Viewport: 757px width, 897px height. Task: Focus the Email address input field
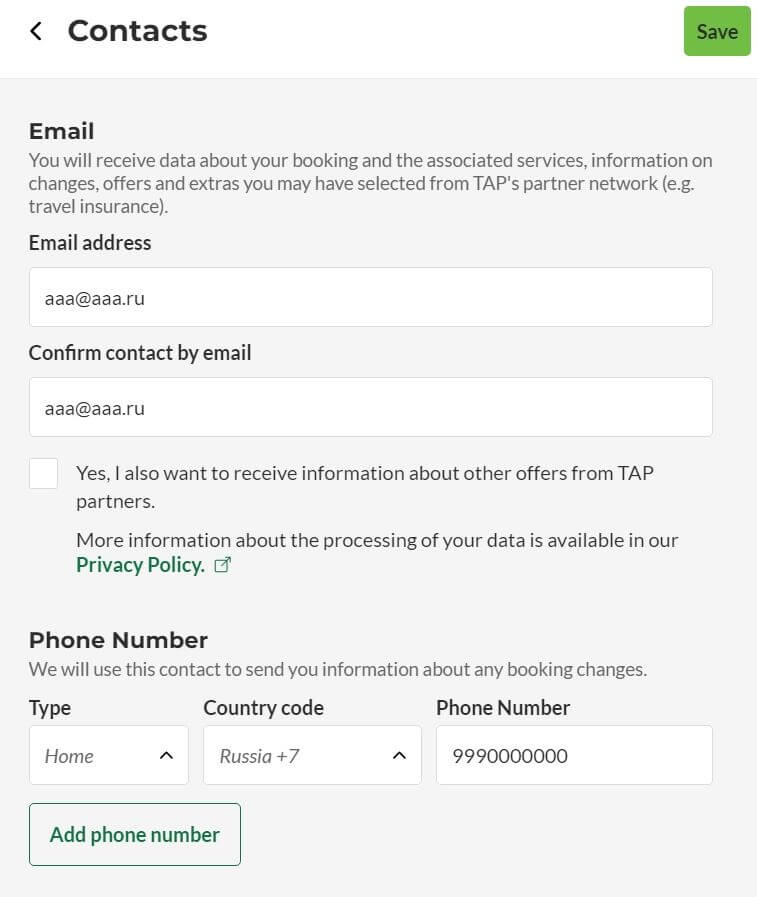(x=371, y=297)
